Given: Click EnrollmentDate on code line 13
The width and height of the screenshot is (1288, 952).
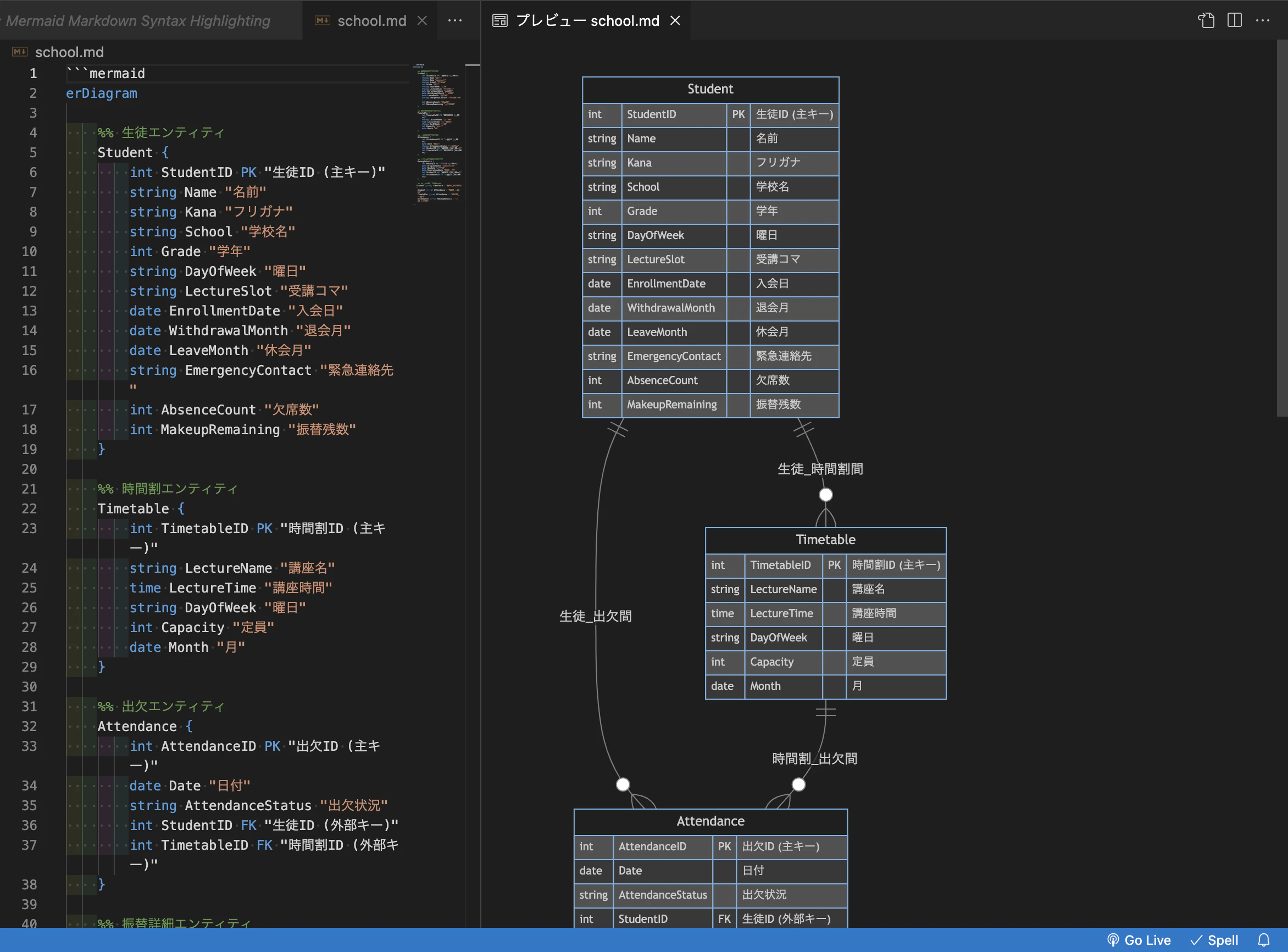Looking at the screenshot, I should click(225, 311).
